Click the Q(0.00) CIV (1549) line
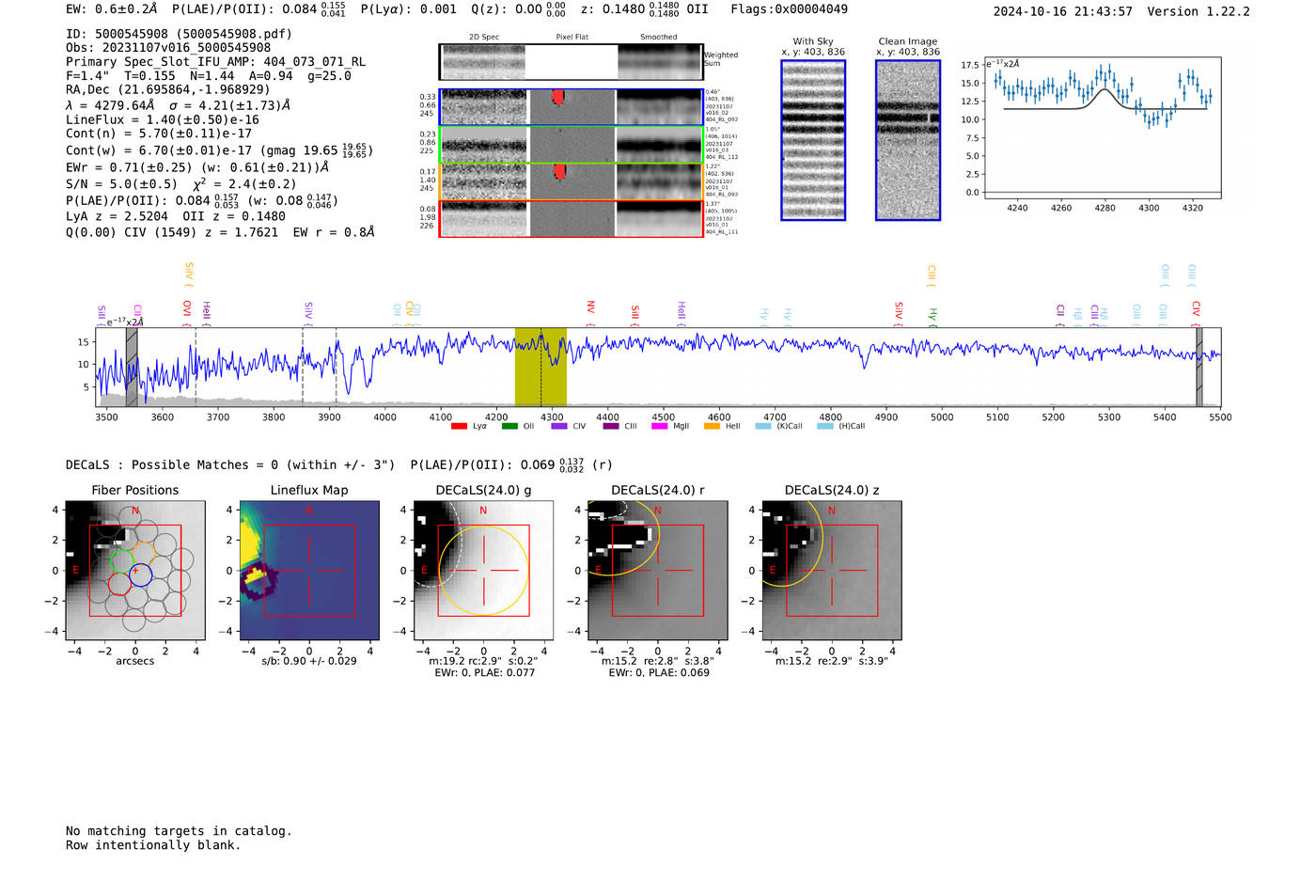Image resolution: width=1316 pixels, height=896 pixels. [220, 232]
